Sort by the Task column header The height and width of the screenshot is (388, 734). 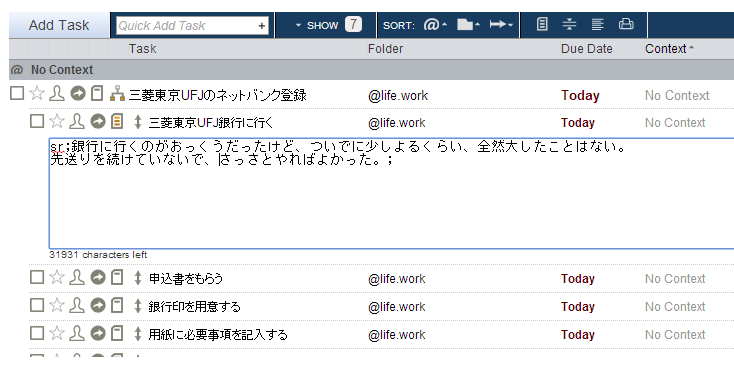point(142,49)
